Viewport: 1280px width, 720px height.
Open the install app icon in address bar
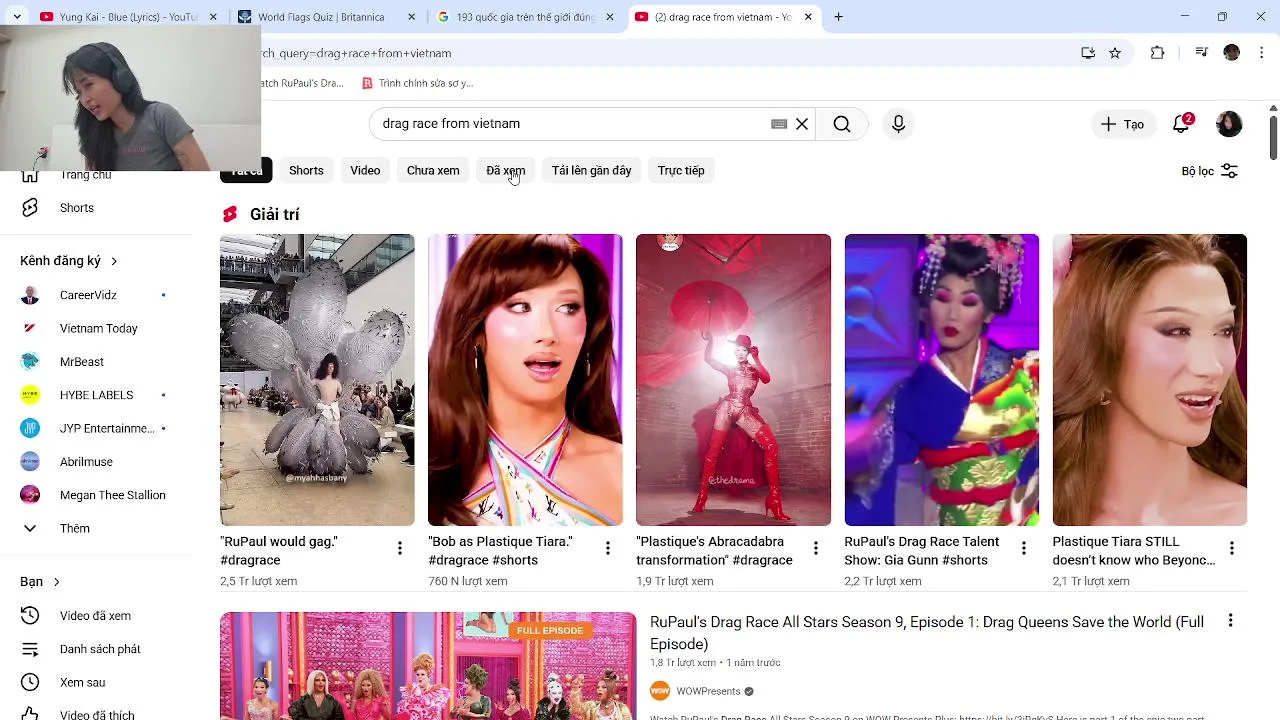[x=1088, y=53]
